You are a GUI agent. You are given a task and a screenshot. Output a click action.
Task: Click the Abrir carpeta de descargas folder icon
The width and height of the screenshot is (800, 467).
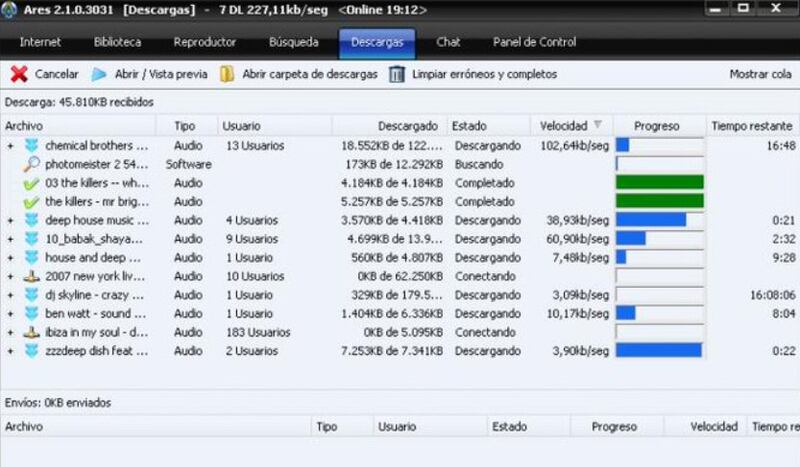tap(227, 74)
